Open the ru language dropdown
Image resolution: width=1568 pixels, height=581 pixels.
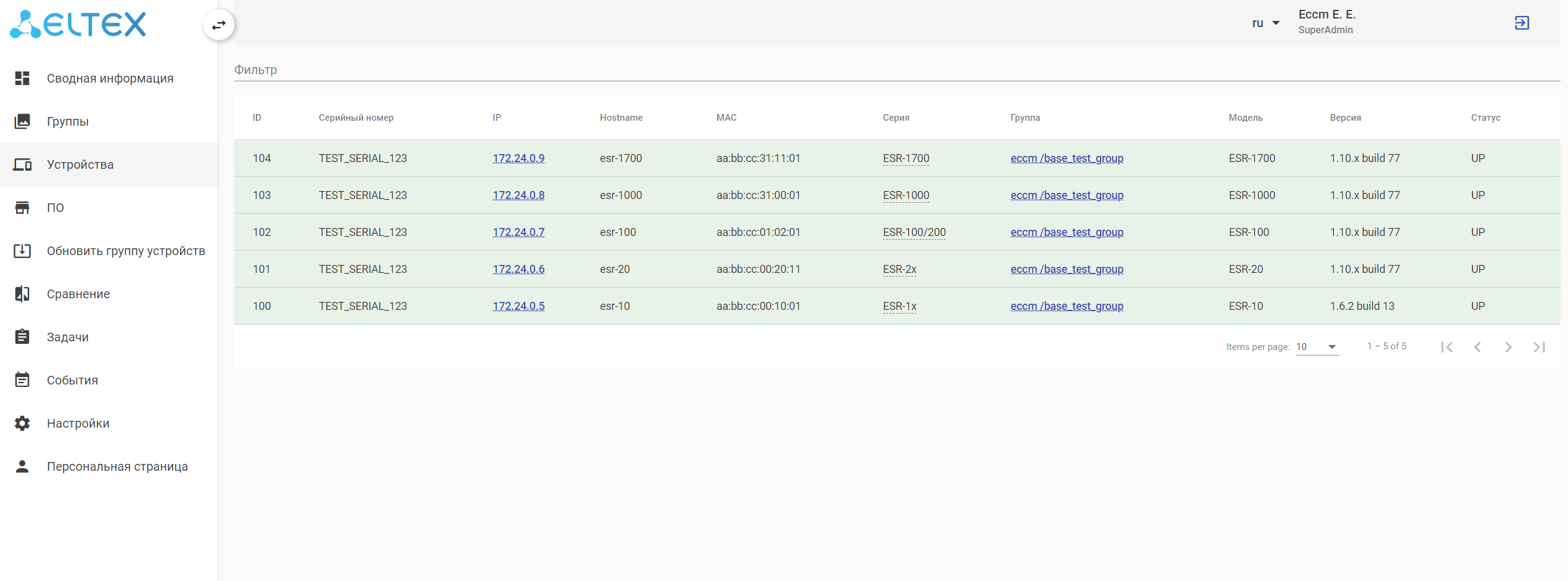(1265, 23)
